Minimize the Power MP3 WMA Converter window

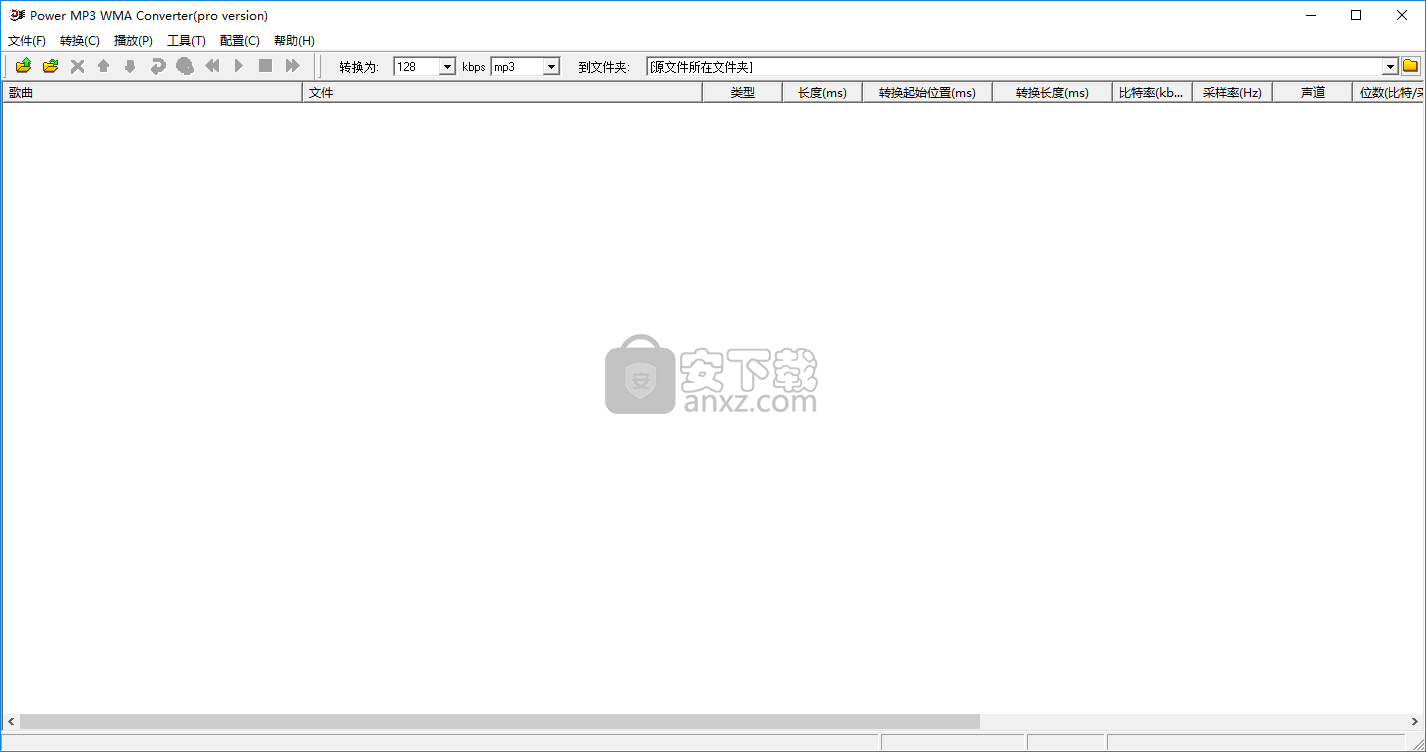pos(1310,15)
